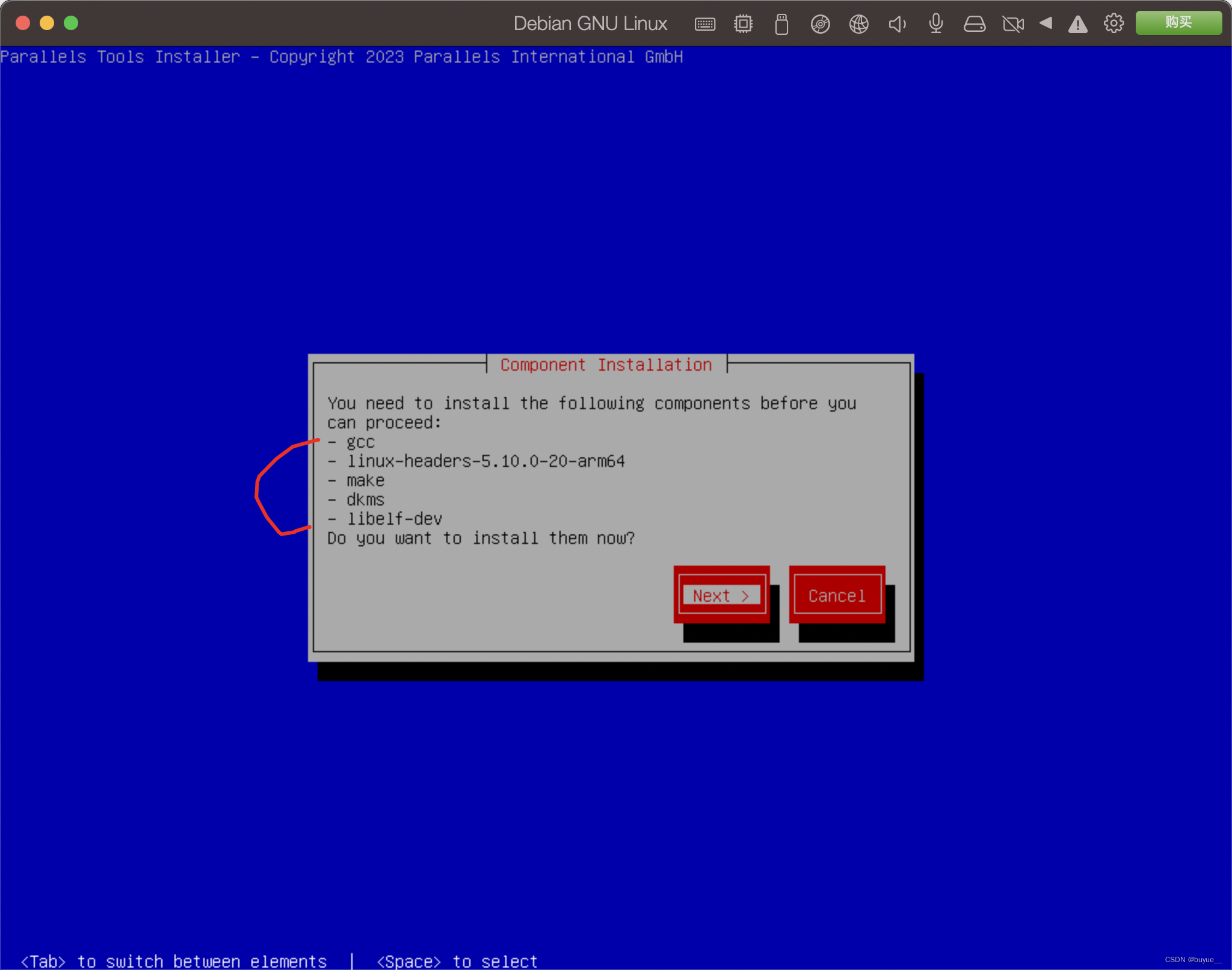Image resolution: width=1232 pixels, height=970 pixels.
Task: Click the microphone icon
Action: click(935, 24)
